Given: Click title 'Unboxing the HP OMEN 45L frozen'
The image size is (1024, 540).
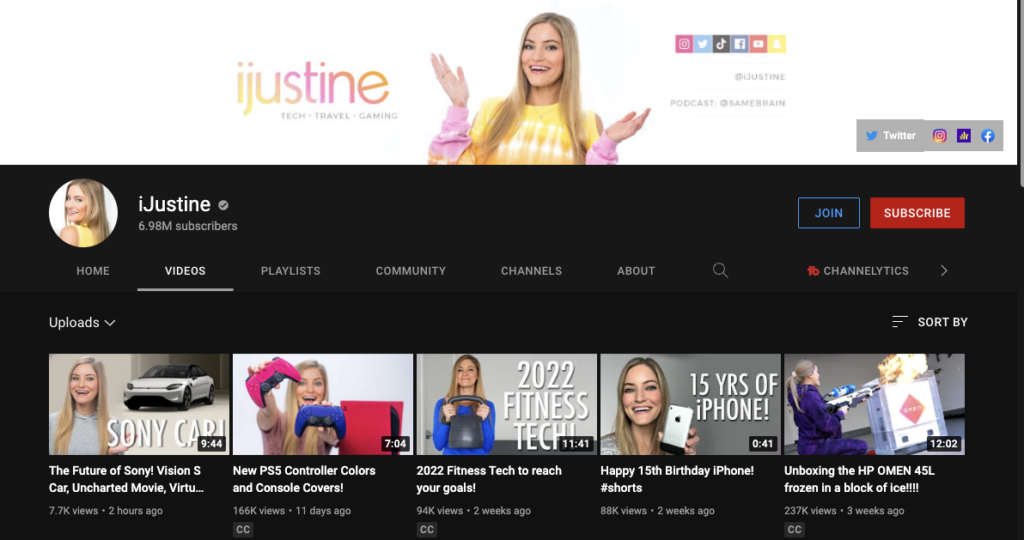Looking at the screenshot, I should (859, 479).
